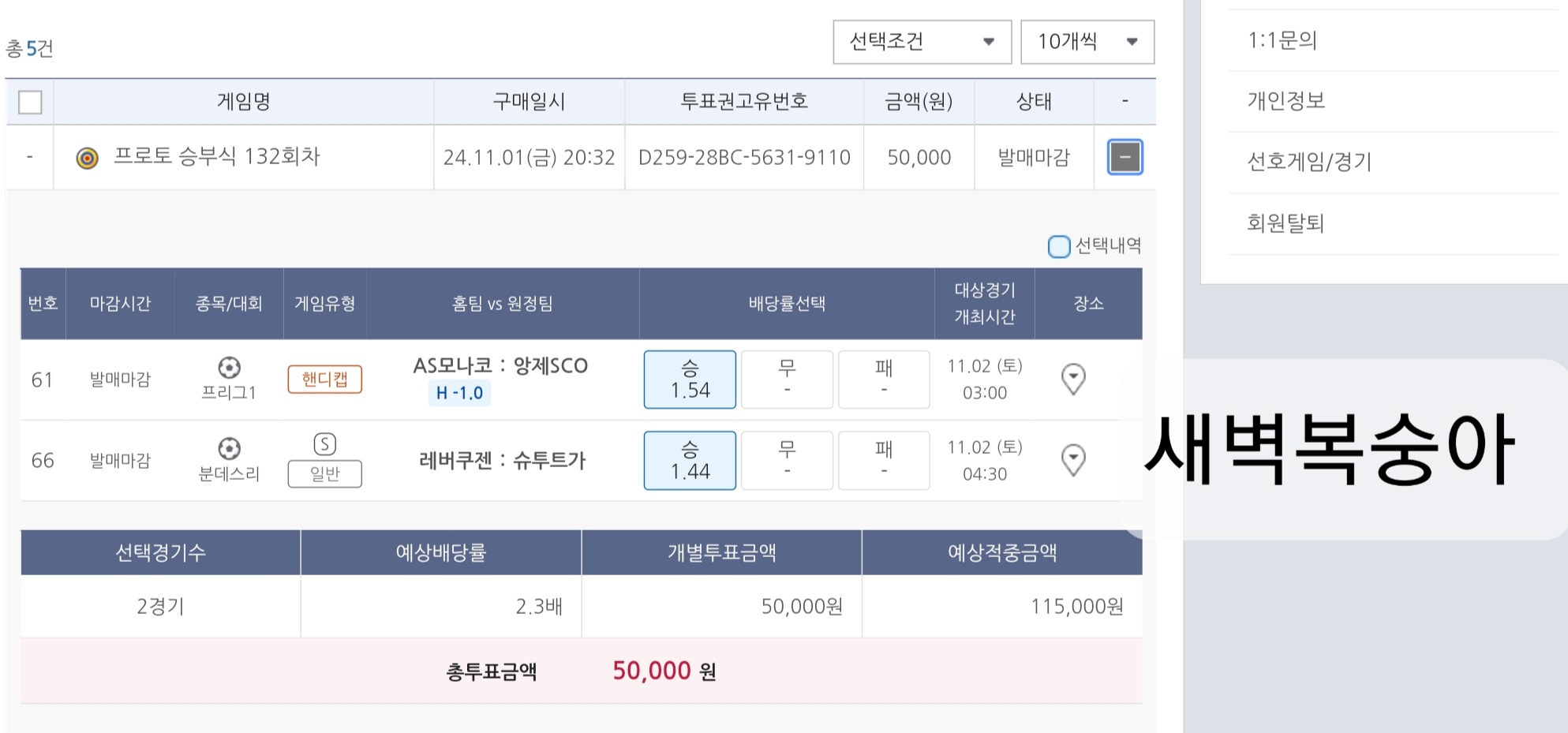This screenshot has height=733, width=1568.
Task: Open the 1:1문의 menu item
Action: click(x=1282, y=40)
